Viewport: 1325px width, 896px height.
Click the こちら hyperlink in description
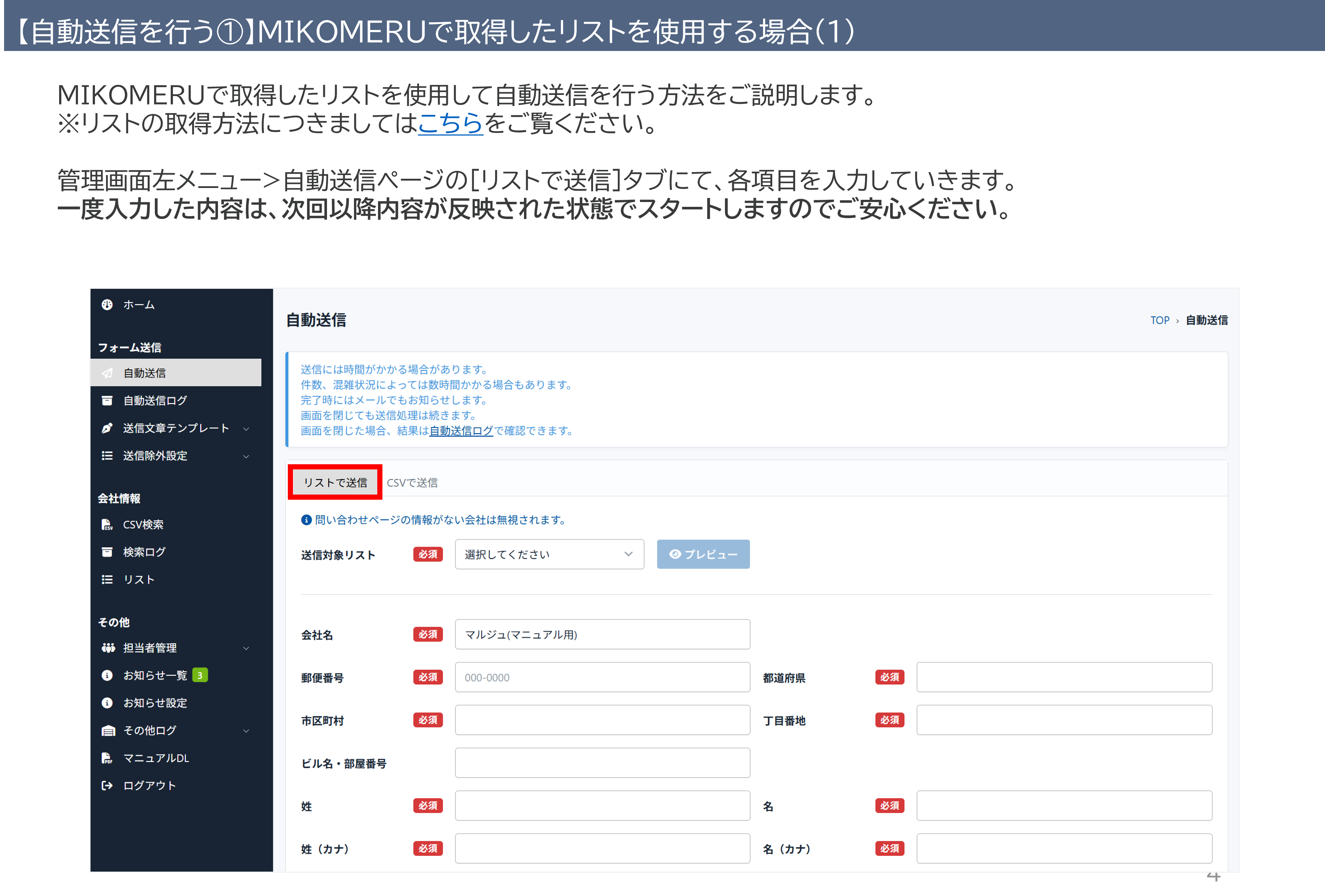[450, 123]
